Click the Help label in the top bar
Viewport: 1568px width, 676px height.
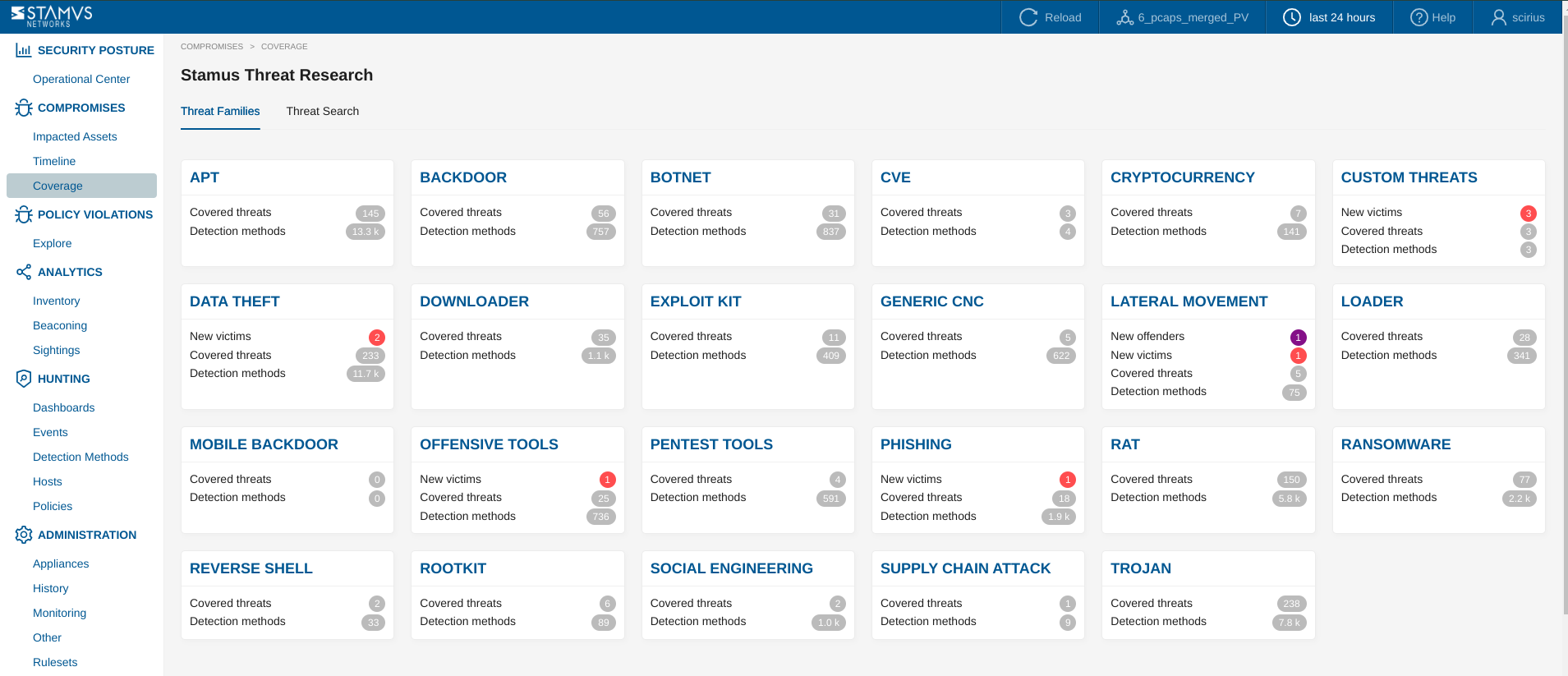coord(1443,17)
